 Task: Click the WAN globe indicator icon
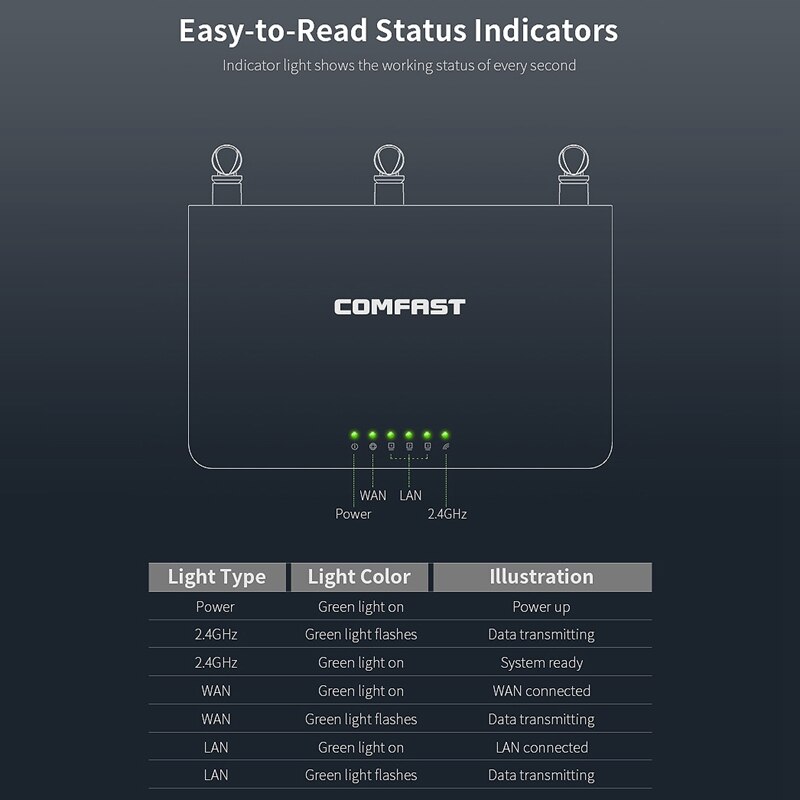[373, 447]
